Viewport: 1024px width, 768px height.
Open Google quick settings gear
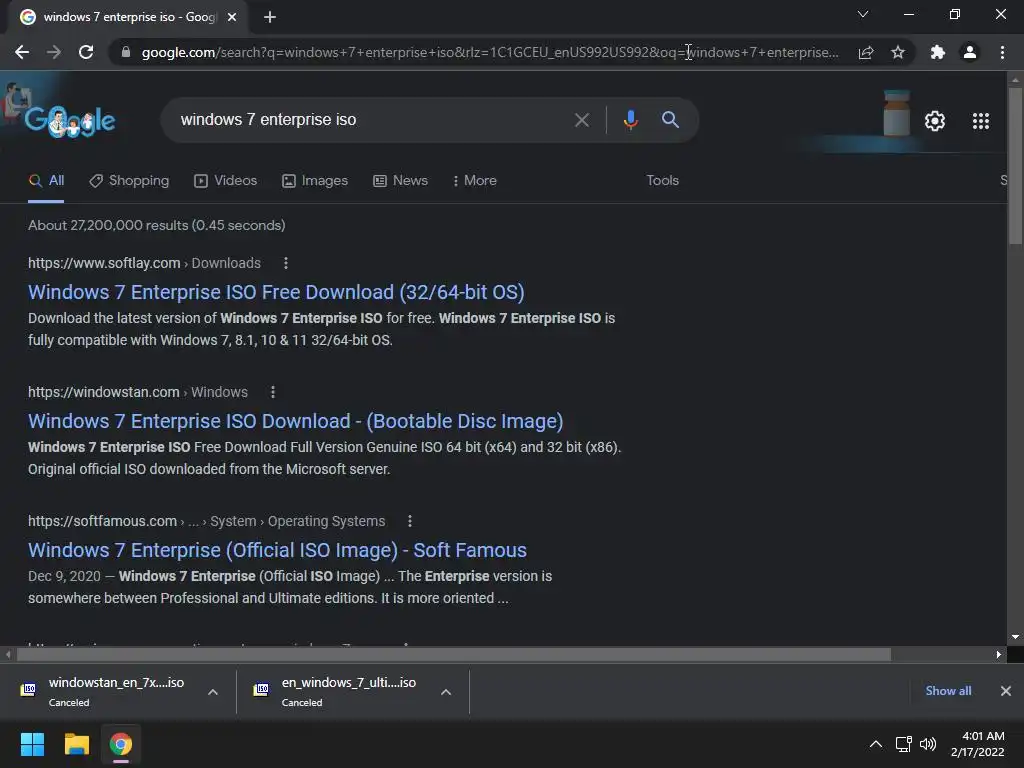click(935, 121)
